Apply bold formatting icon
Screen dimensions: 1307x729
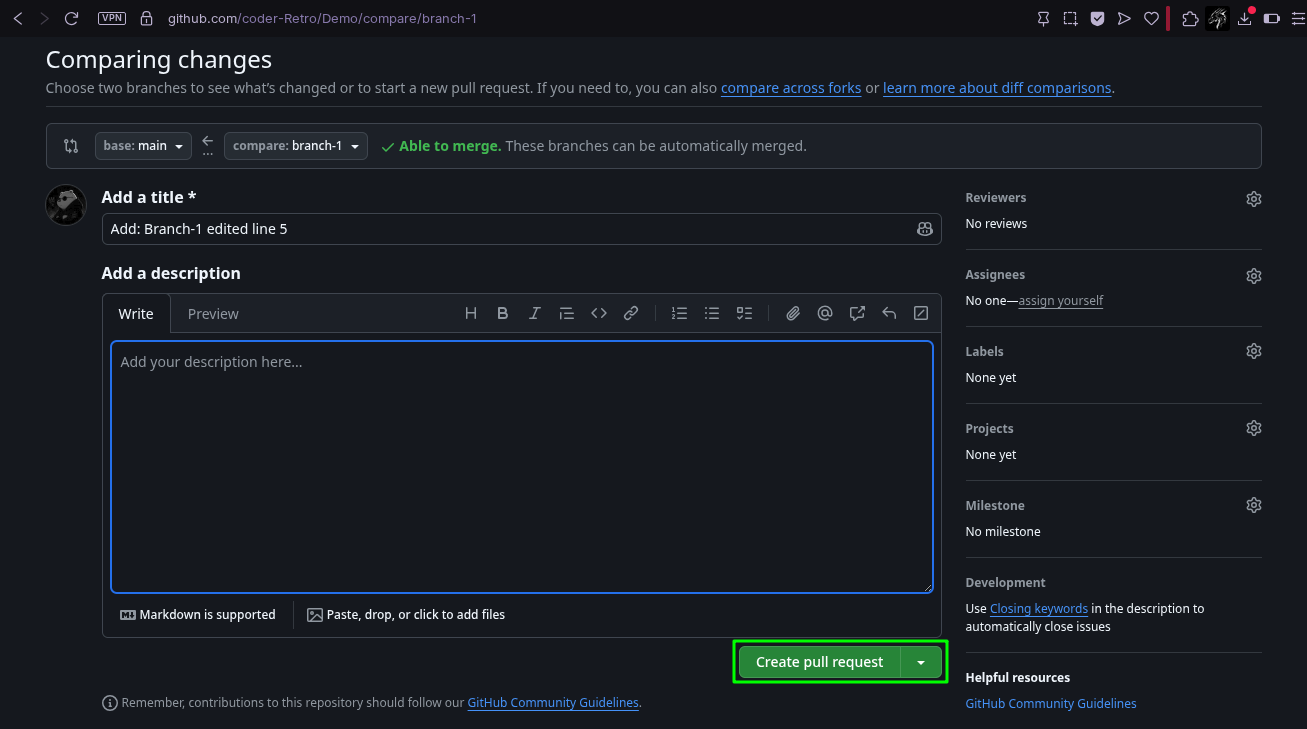503,313
